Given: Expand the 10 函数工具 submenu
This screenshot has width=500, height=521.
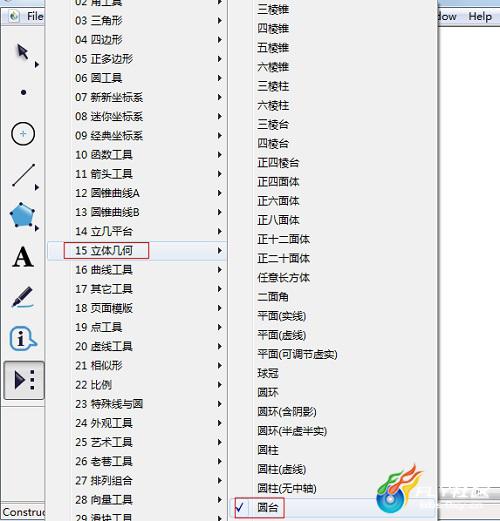Looking at the screenshot, I should [x=137, y=155].
